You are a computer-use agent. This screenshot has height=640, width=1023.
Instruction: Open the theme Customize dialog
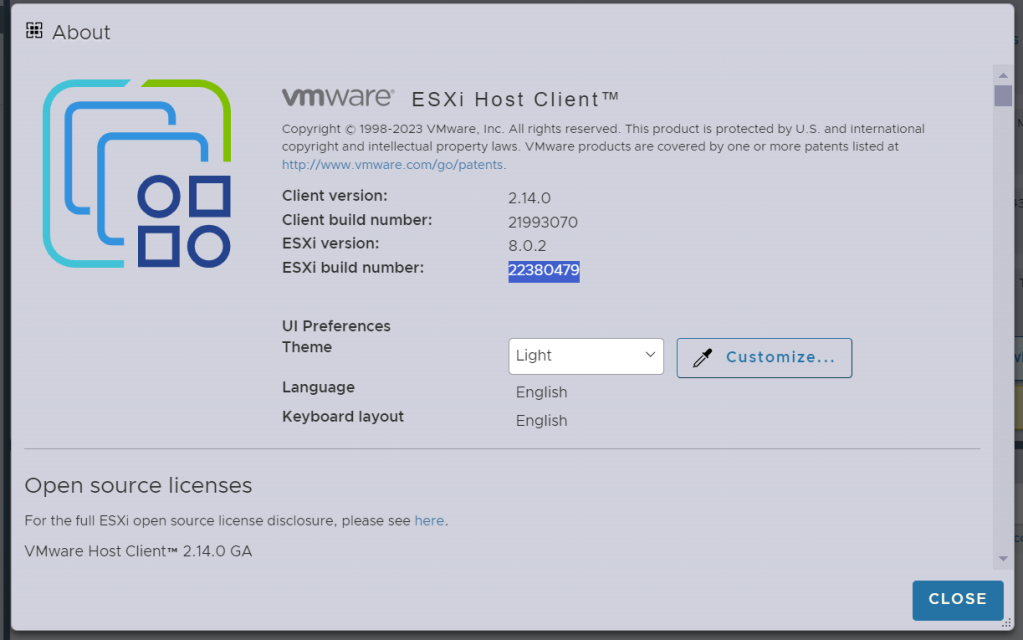point(764,357)
